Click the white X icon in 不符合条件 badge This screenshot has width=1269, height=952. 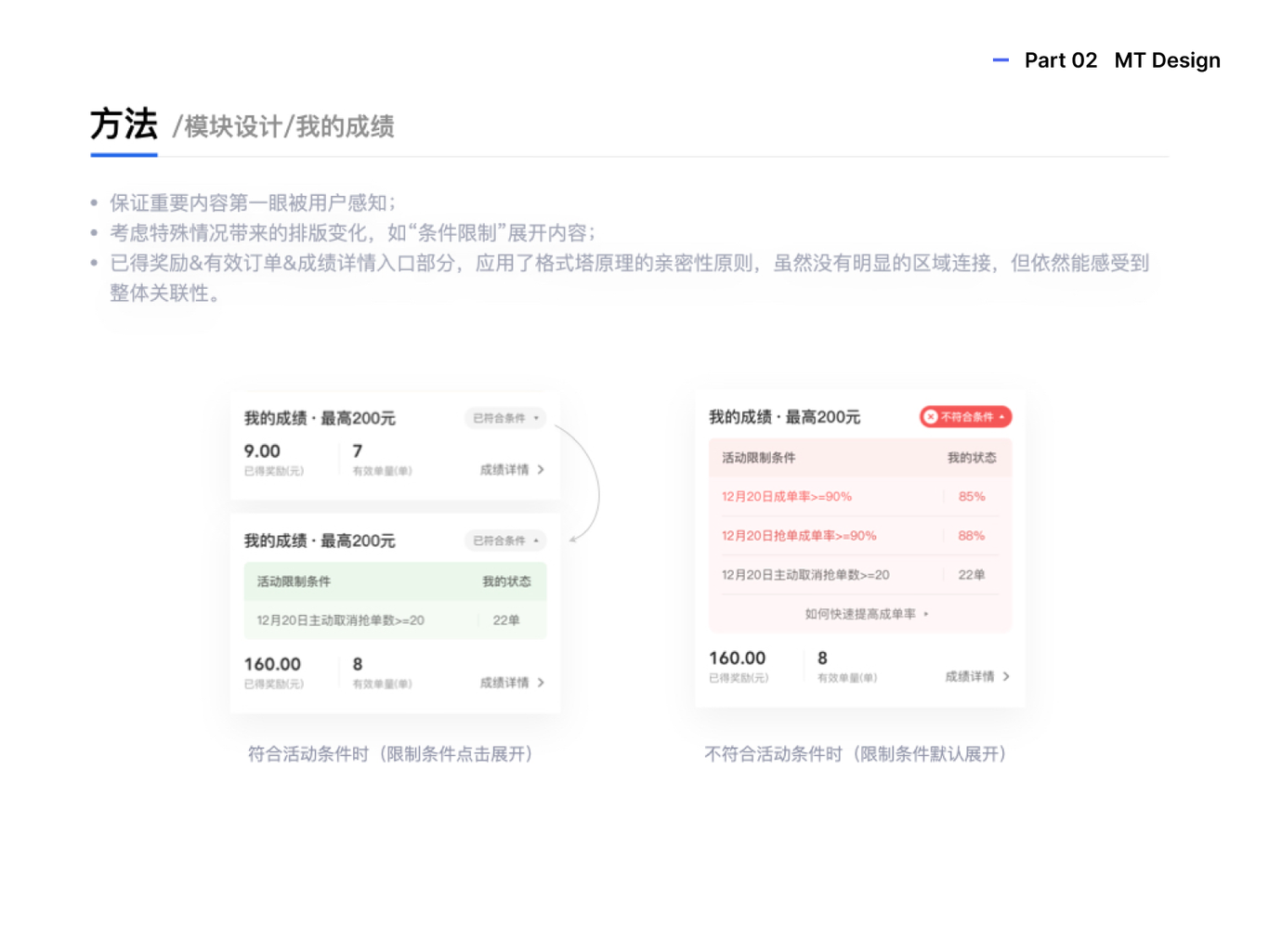pos(931,417)
